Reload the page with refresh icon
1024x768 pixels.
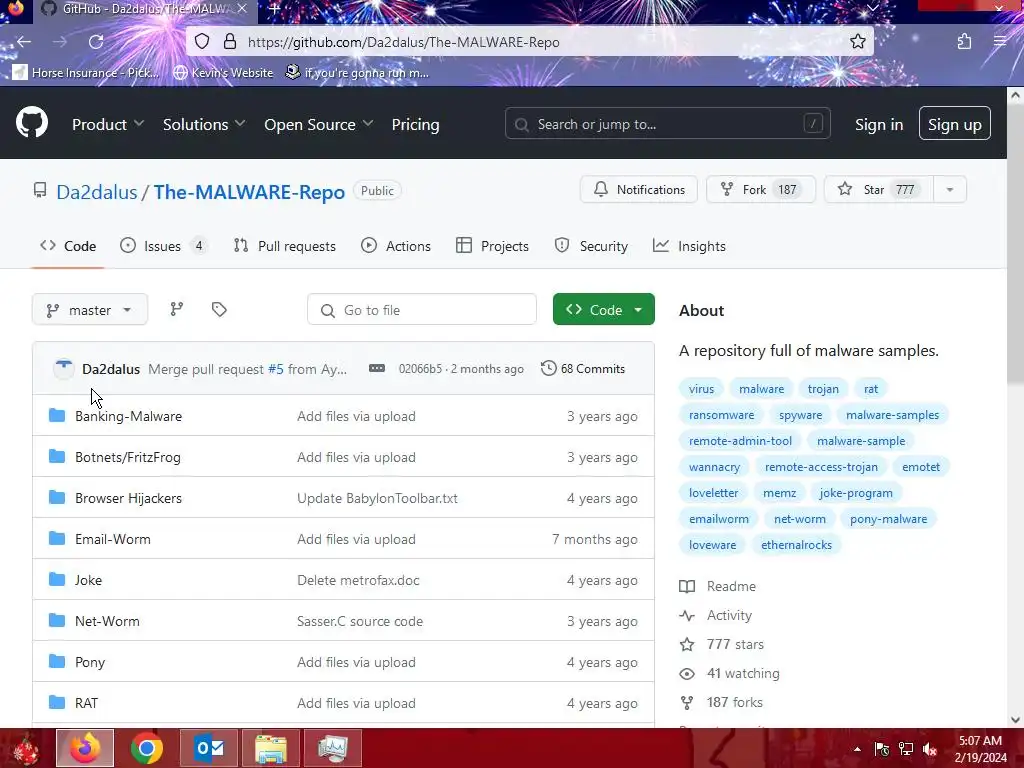click(x=96, y=42)
